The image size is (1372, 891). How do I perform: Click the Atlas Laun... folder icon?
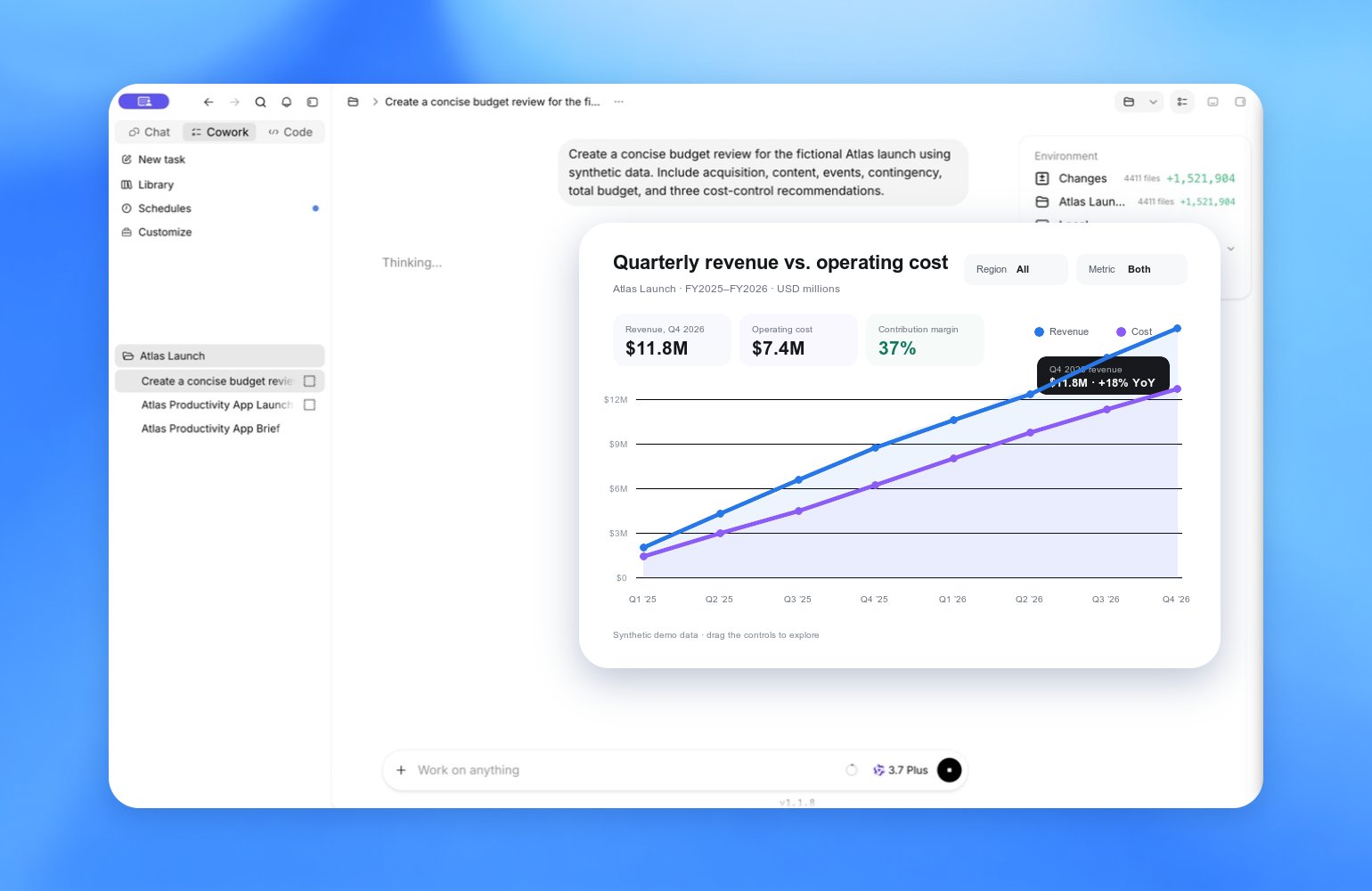point(1041,201)
